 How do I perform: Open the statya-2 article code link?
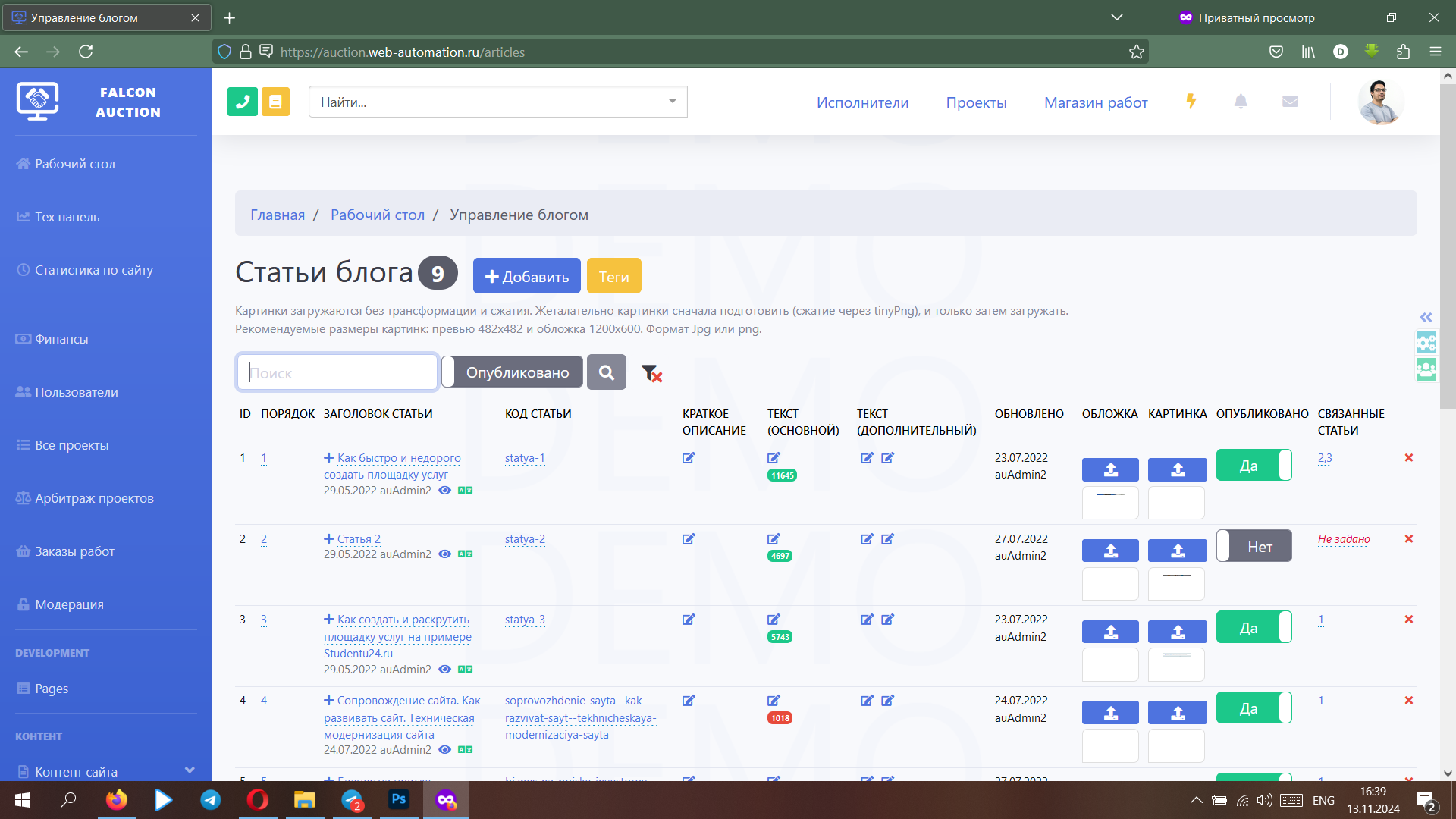(525, 539)
